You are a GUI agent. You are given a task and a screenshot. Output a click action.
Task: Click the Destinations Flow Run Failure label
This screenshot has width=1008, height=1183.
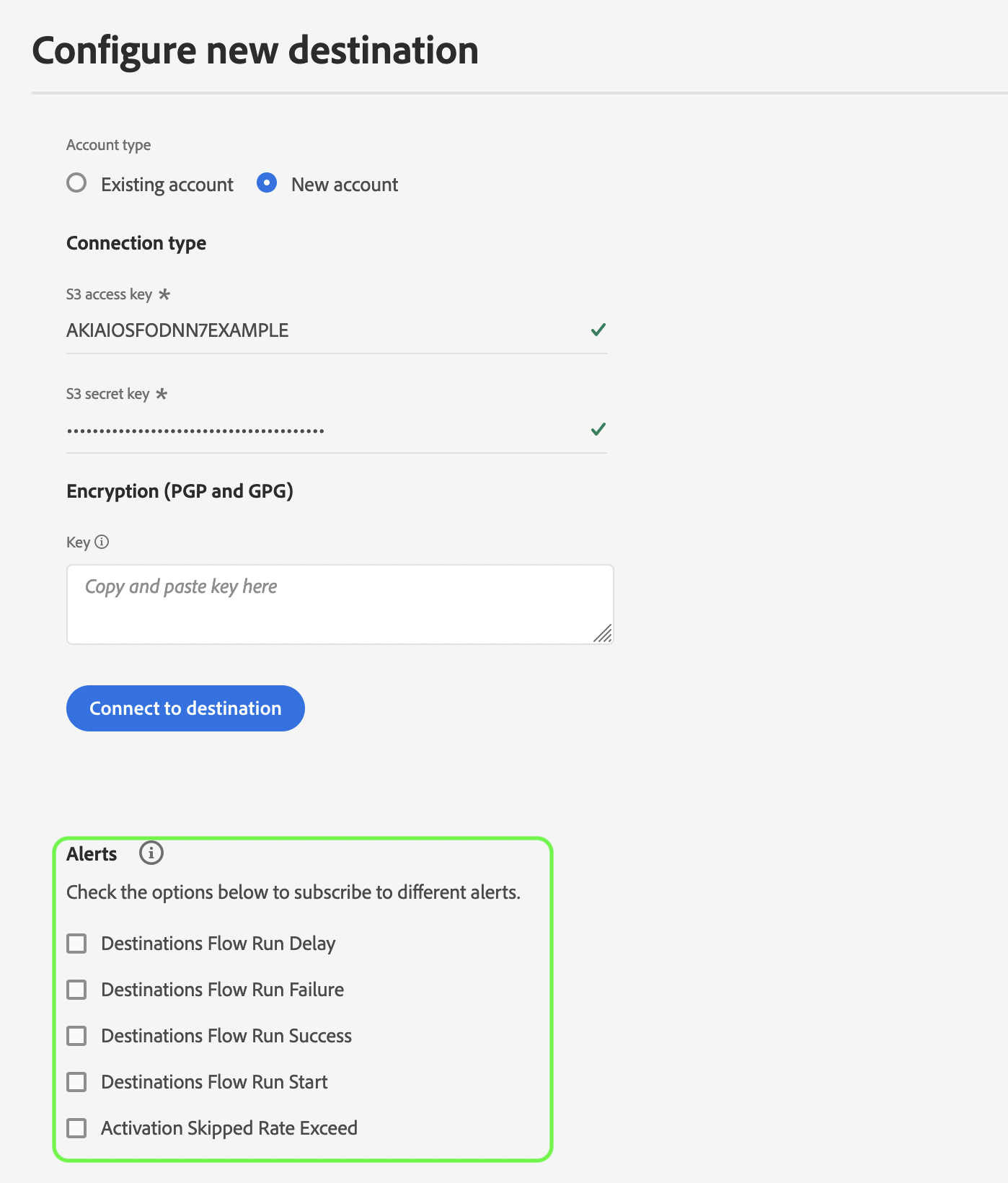point(222,990)
